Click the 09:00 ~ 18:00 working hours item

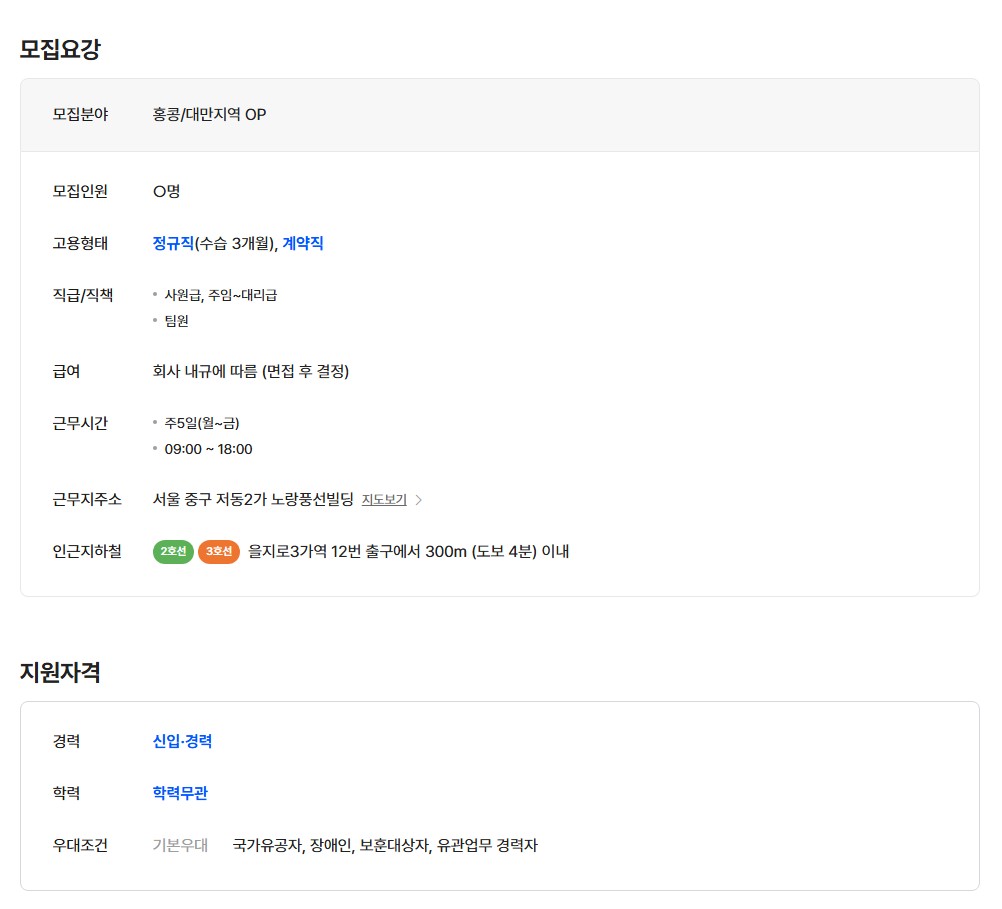point(208,449)
